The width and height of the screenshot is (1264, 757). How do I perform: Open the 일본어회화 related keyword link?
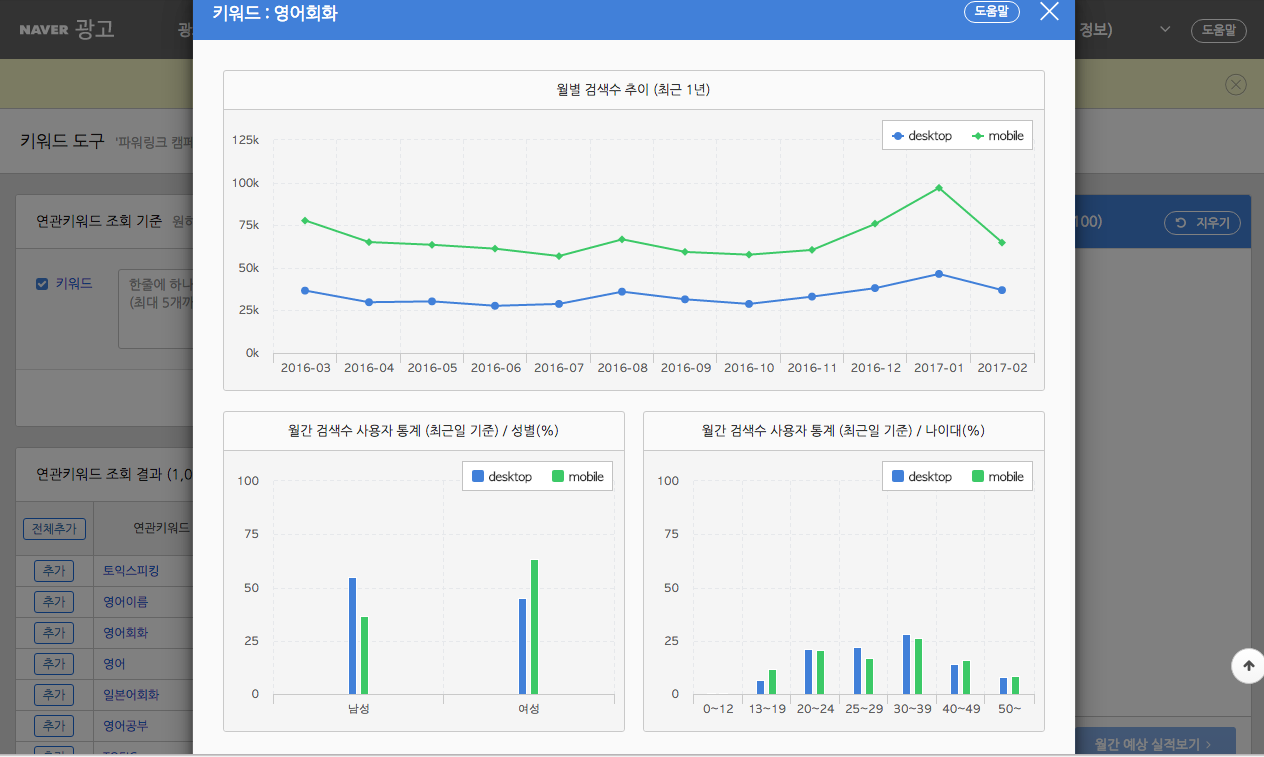click(x=131, y=695)
